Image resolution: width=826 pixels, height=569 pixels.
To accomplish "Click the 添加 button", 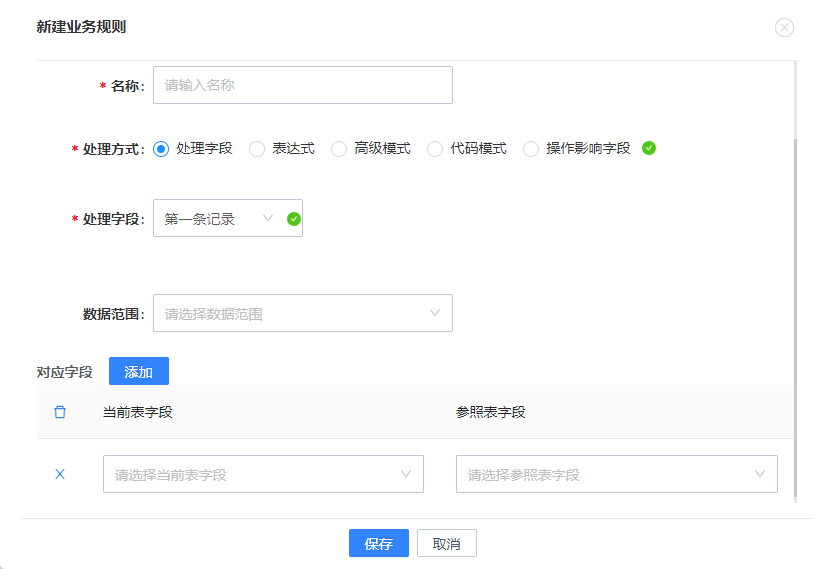I will (x=139, y=371).
